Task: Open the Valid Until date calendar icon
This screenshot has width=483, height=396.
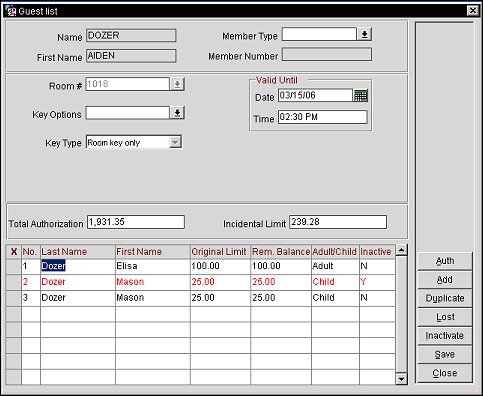Action: click(x=361, y=96)
